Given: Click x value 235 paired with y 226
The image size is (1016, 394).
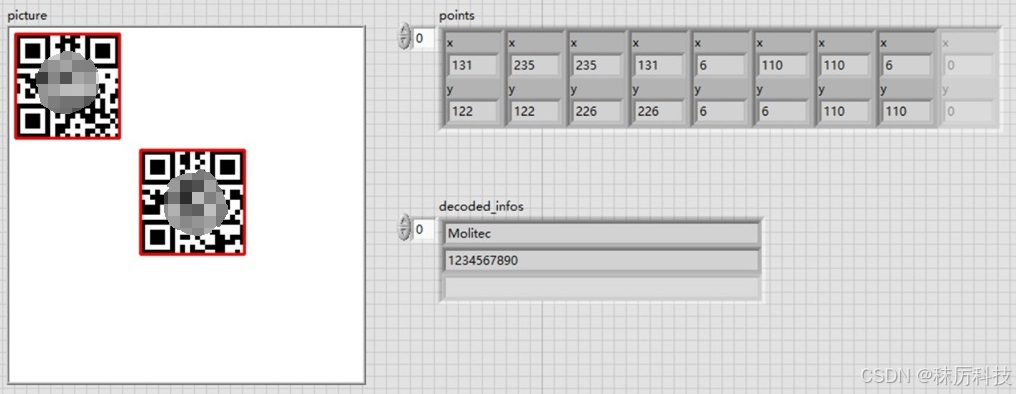Looking at the screenshot, I should pyautogui.click(x=596, y=65).
